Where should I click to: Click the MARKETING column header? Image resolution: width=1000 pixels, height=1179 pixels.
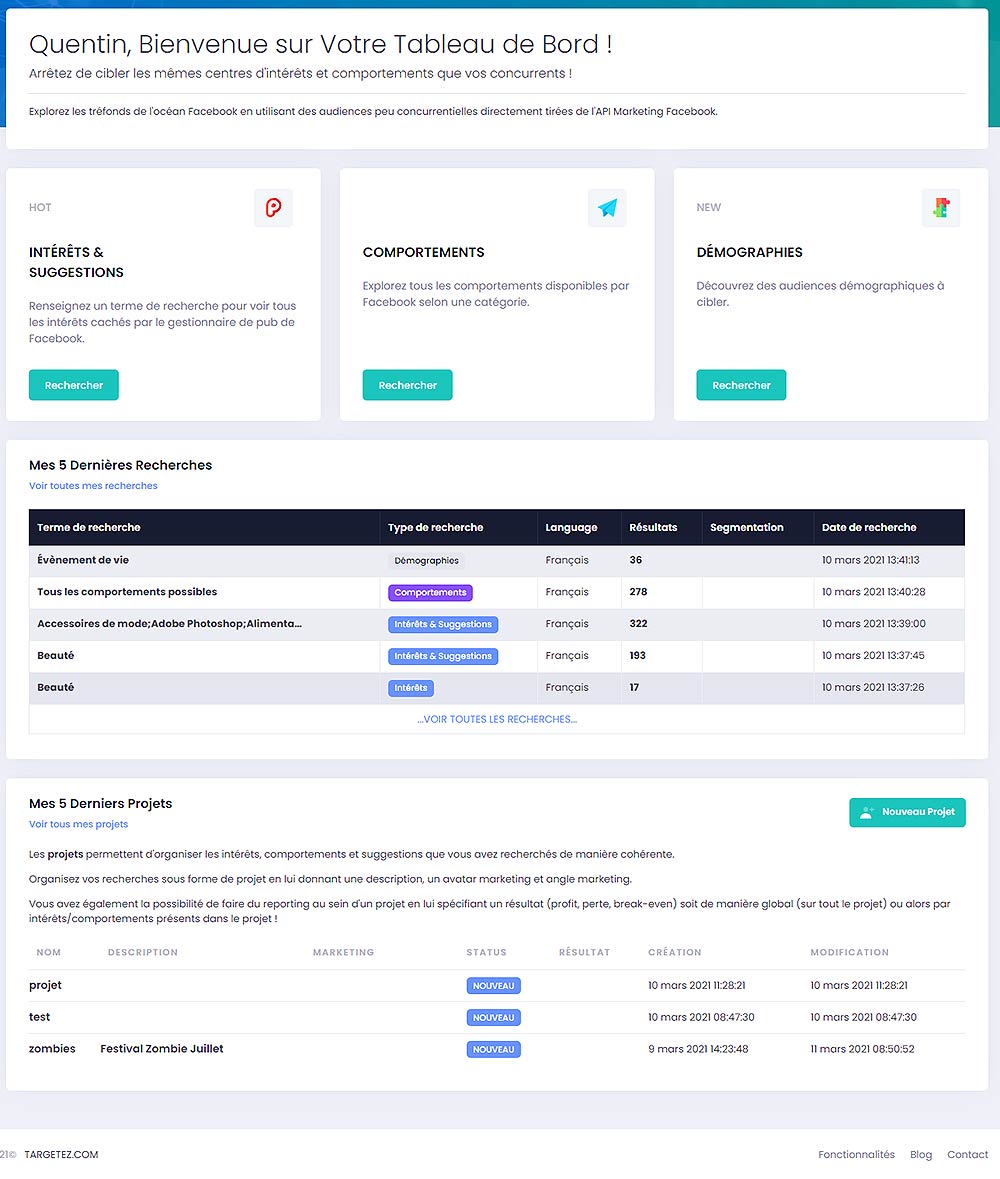(x=344, y=953)
